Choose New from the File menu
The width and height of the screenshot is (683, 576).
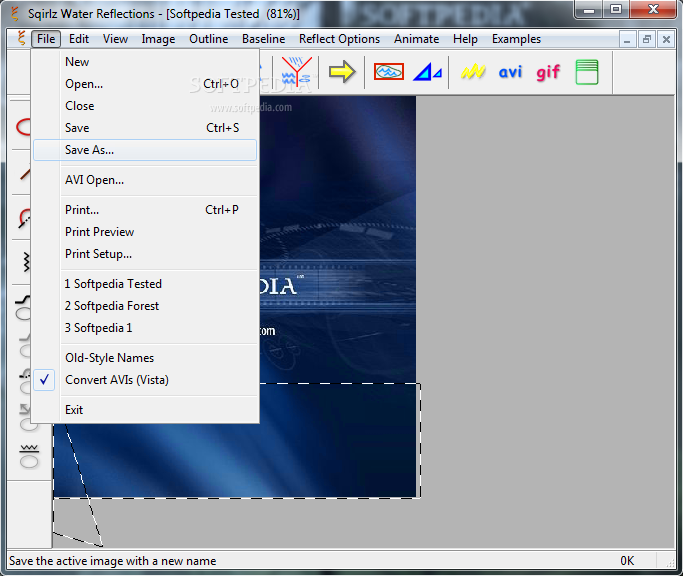tap(145, 62)
